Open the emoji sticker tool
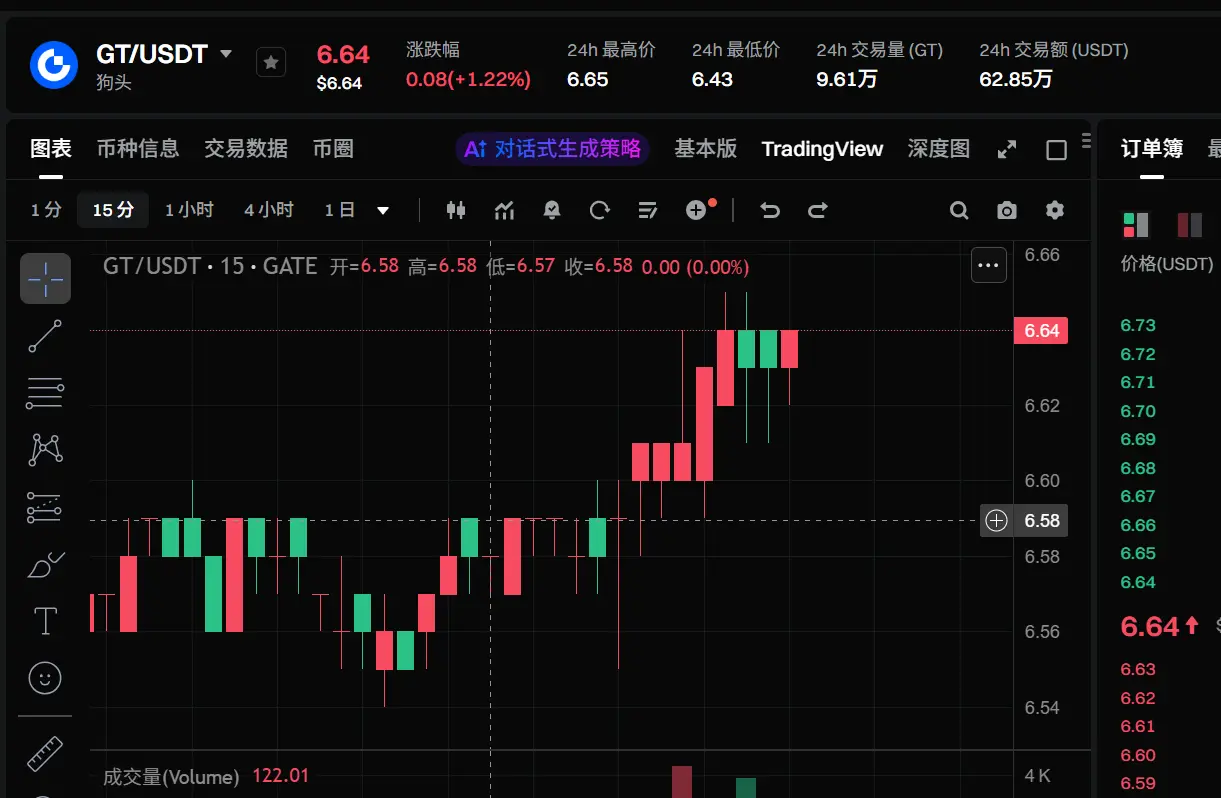The height and width of the screenshot is (798, 1221). pos(45,678)
